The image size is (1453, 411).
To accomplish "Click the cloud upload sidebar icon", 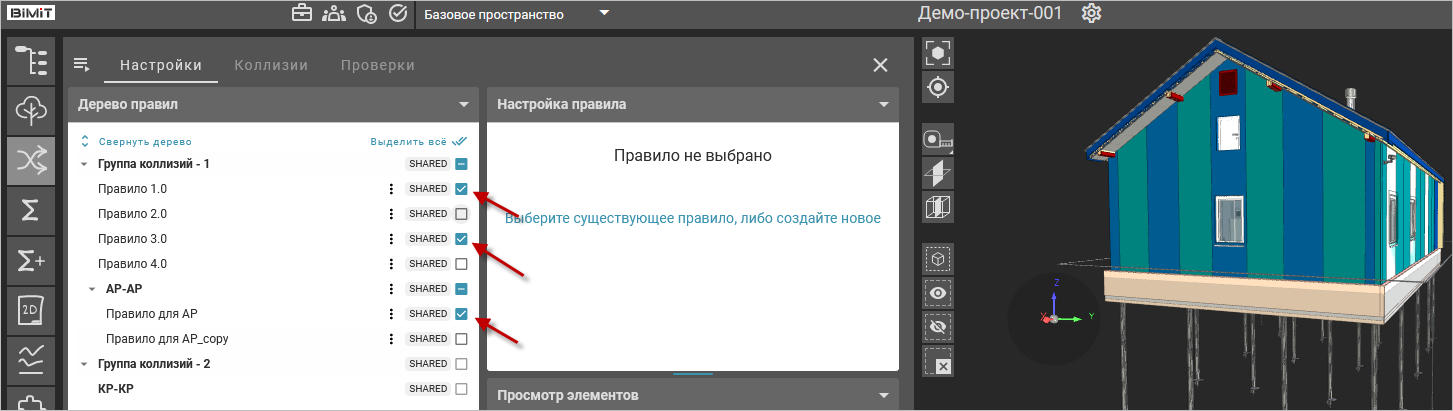I will click(x=30, y=110).
